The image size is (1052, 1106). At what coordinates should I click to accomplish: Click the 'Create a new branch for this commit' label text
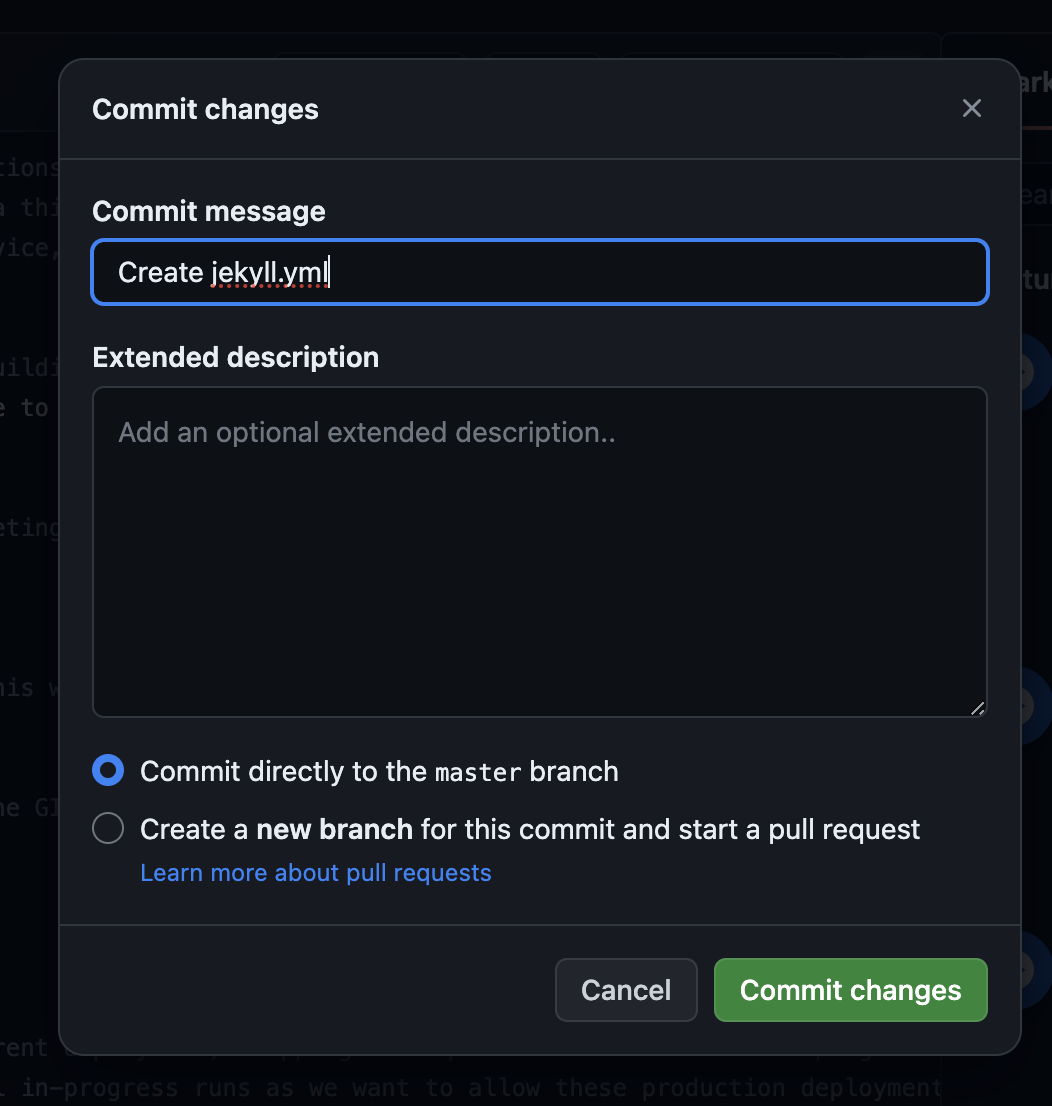point(530,829)
